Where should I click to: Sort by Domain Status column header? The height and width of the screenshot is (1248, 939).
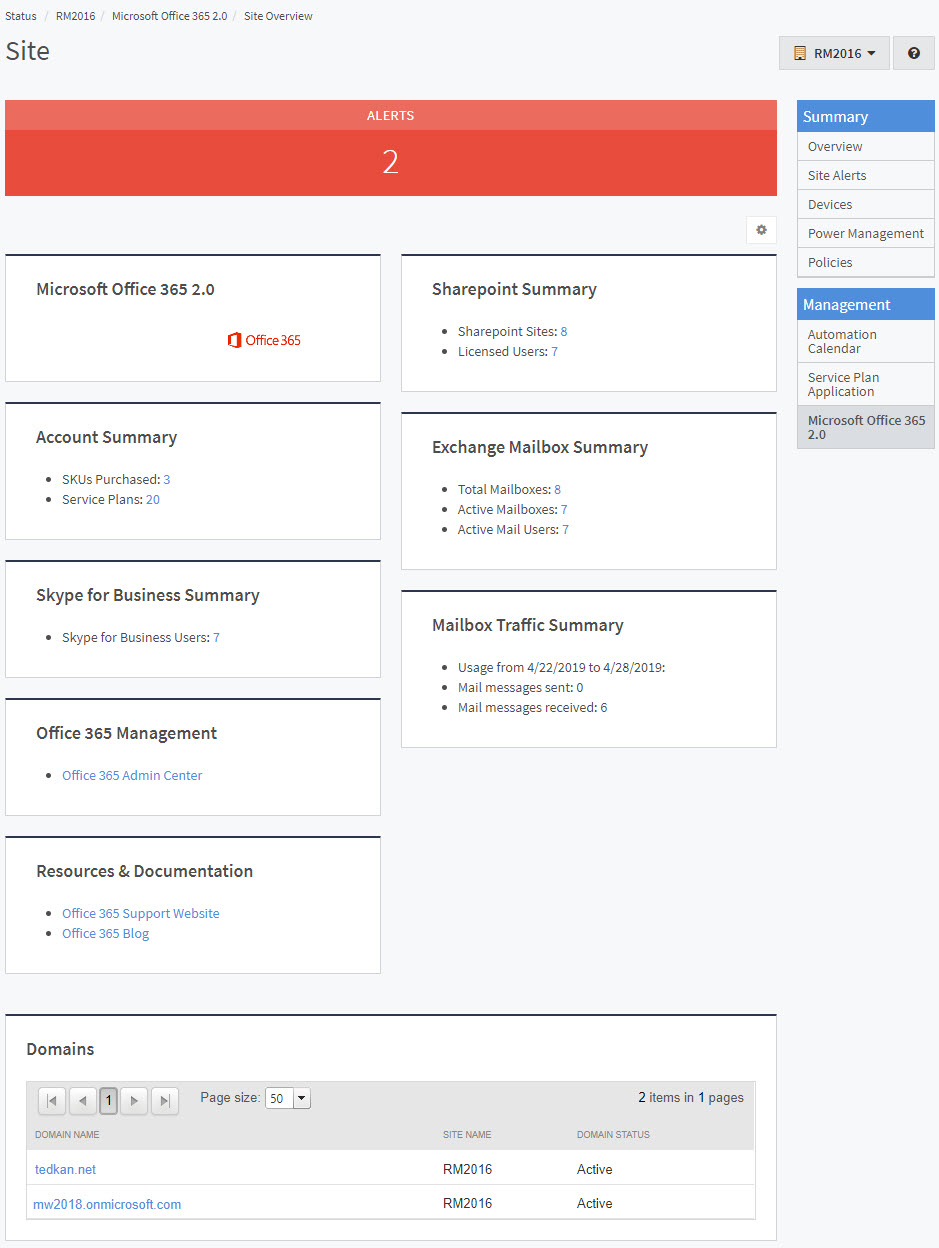613,1135
